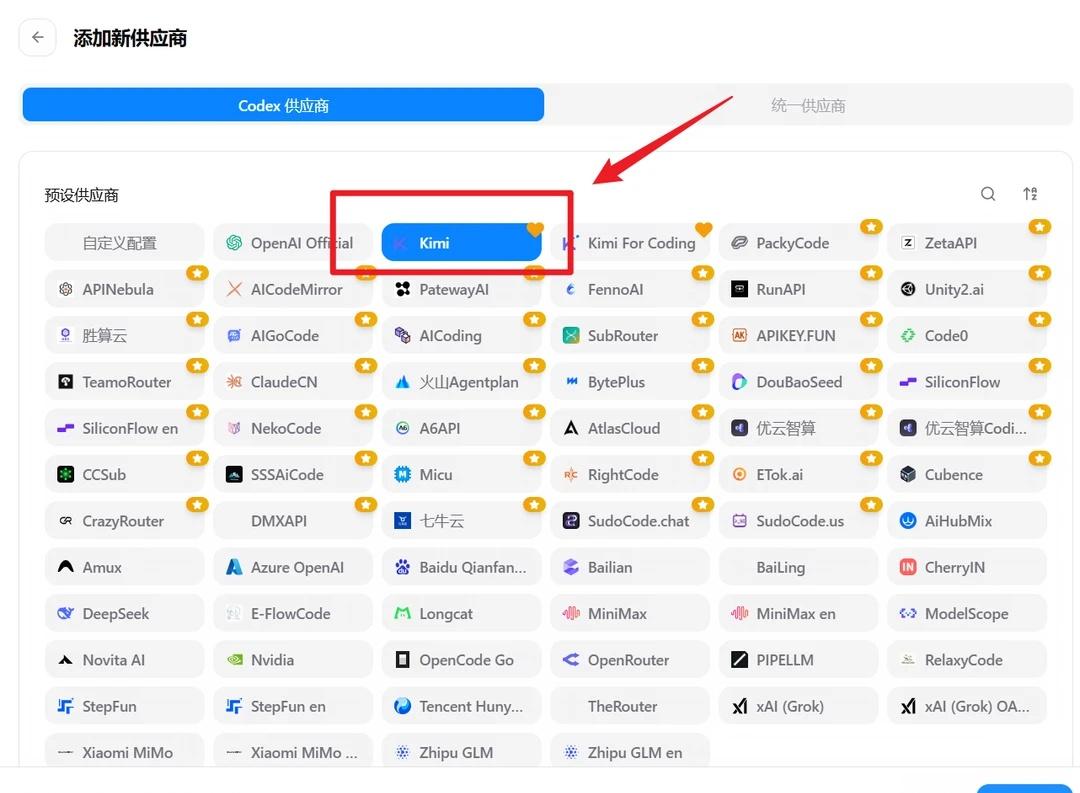Image resolution: width=1080 pixels, height=793 pixels.
Task: Click the RunAPI logo icon
Action: pyautogui.click(x=739, y=289)
